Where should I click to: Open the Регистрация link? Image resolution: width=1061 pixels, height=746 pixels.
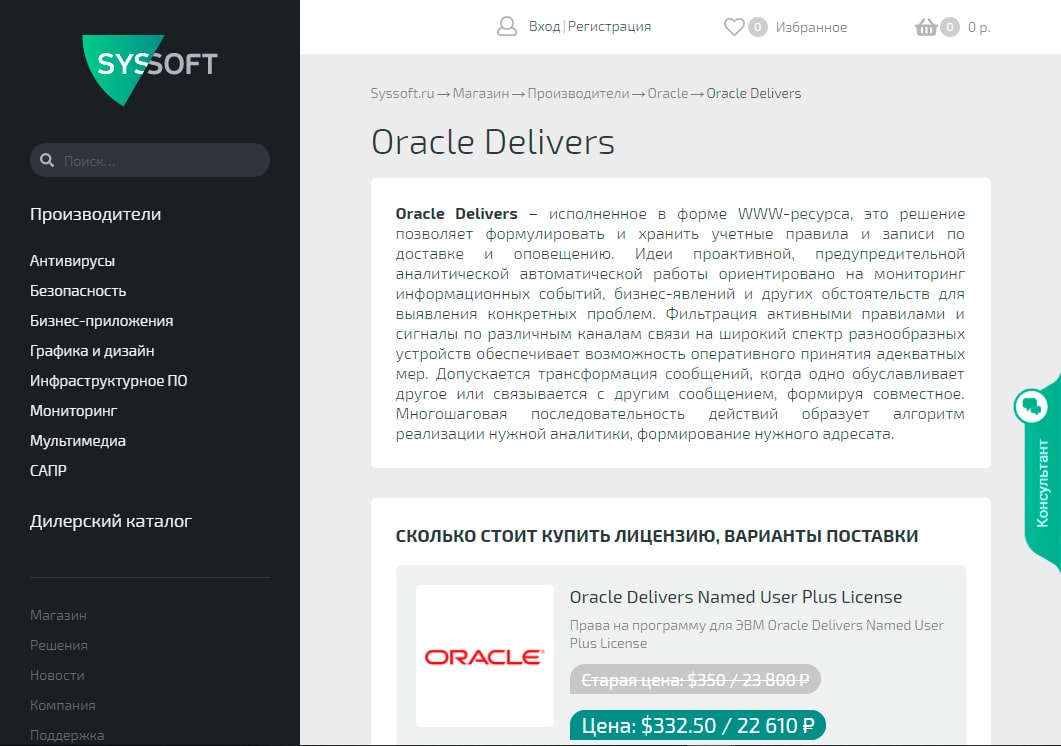click(609, 26)
